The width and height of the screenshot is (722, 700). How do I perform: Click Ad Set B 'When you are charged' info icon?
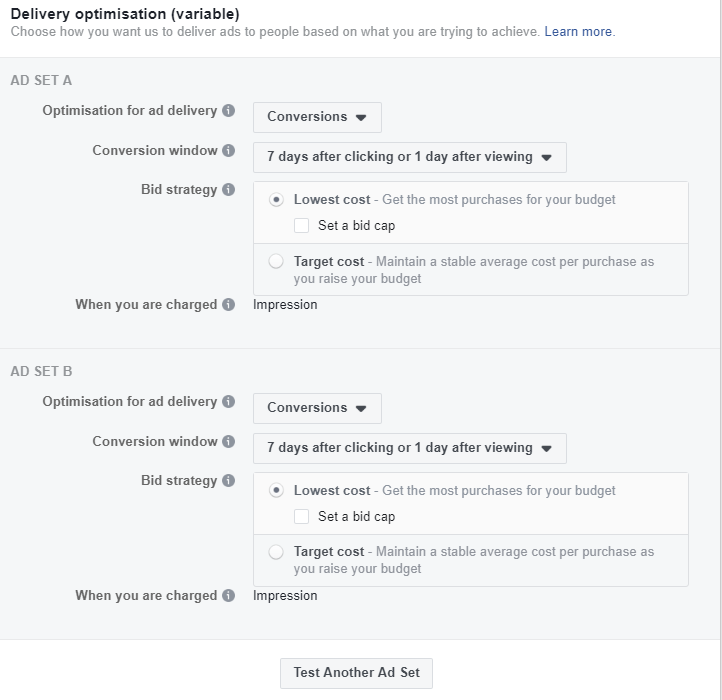point(229,596)
